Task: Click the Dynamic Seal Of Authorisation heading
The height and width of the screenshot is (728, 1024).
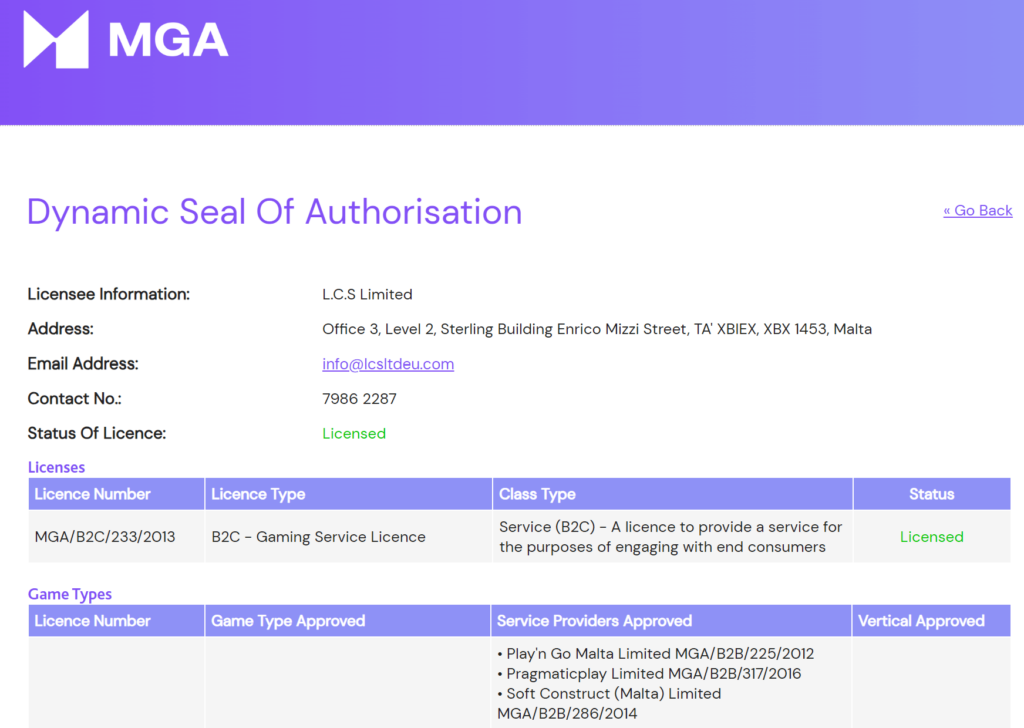Action: pyautogui.click(x=274, y=212)
